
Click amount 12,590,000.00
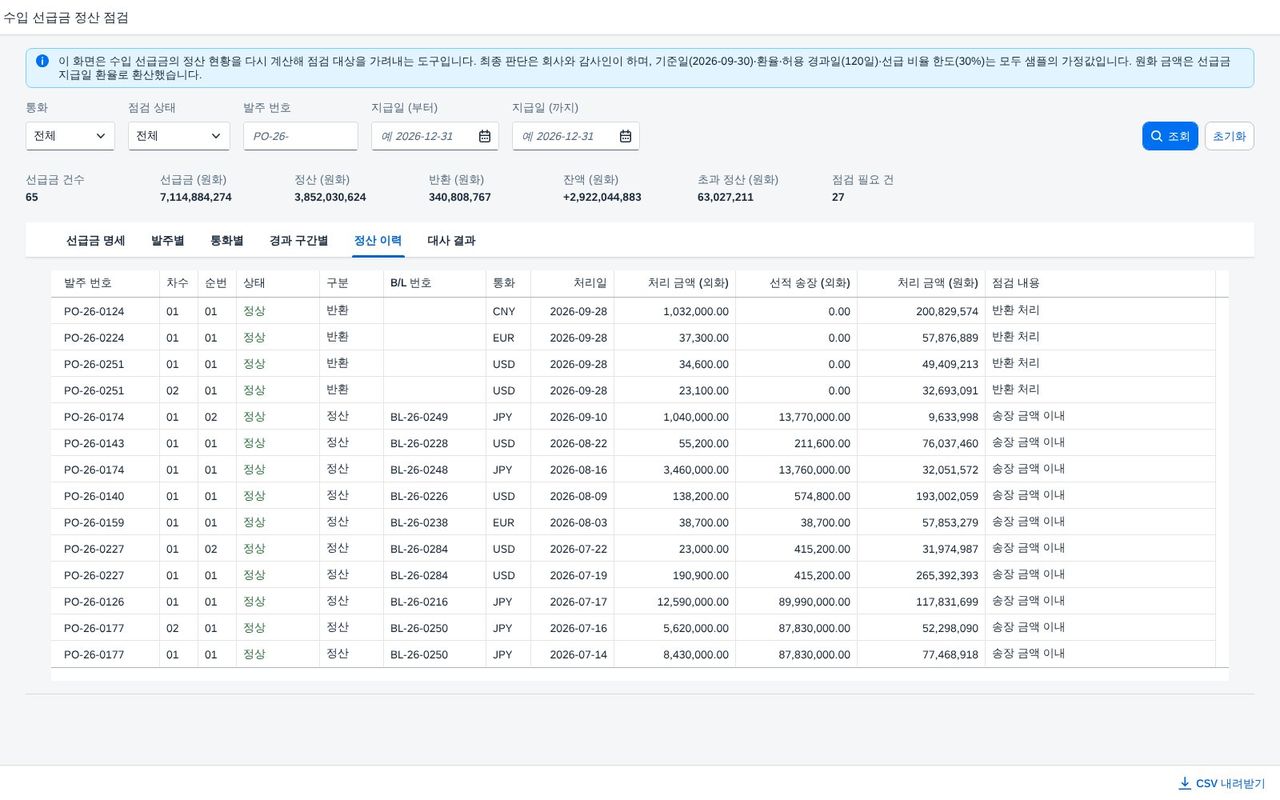(x=692, y=602)
